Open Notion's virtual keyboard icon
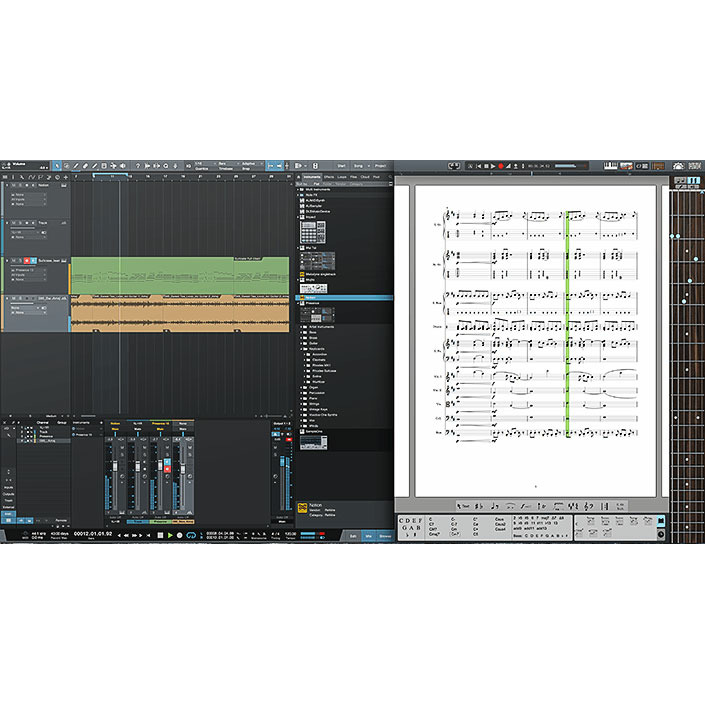The image size is (705, 705). click(613, 165)
